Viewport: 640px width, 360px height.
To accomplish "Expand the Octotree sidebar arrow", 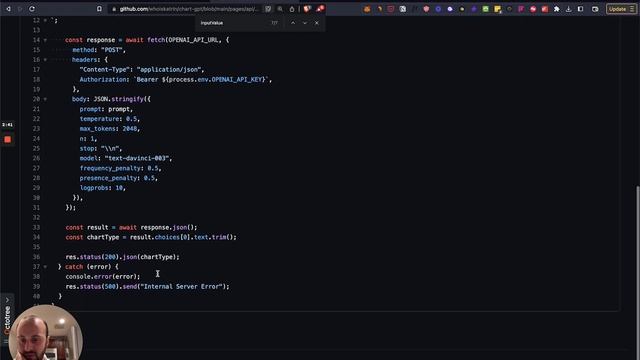I will point(7,300).
